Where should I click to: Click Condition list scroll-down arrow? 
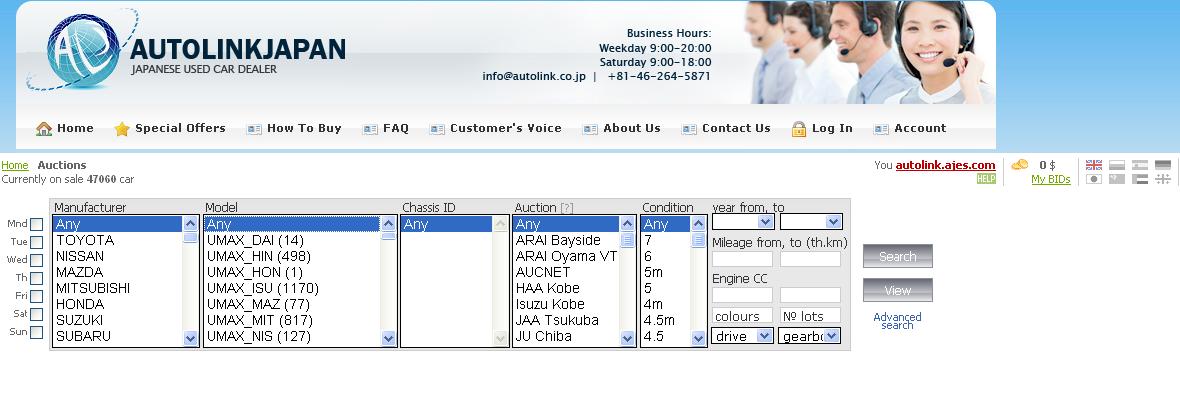tap(698, 339)
